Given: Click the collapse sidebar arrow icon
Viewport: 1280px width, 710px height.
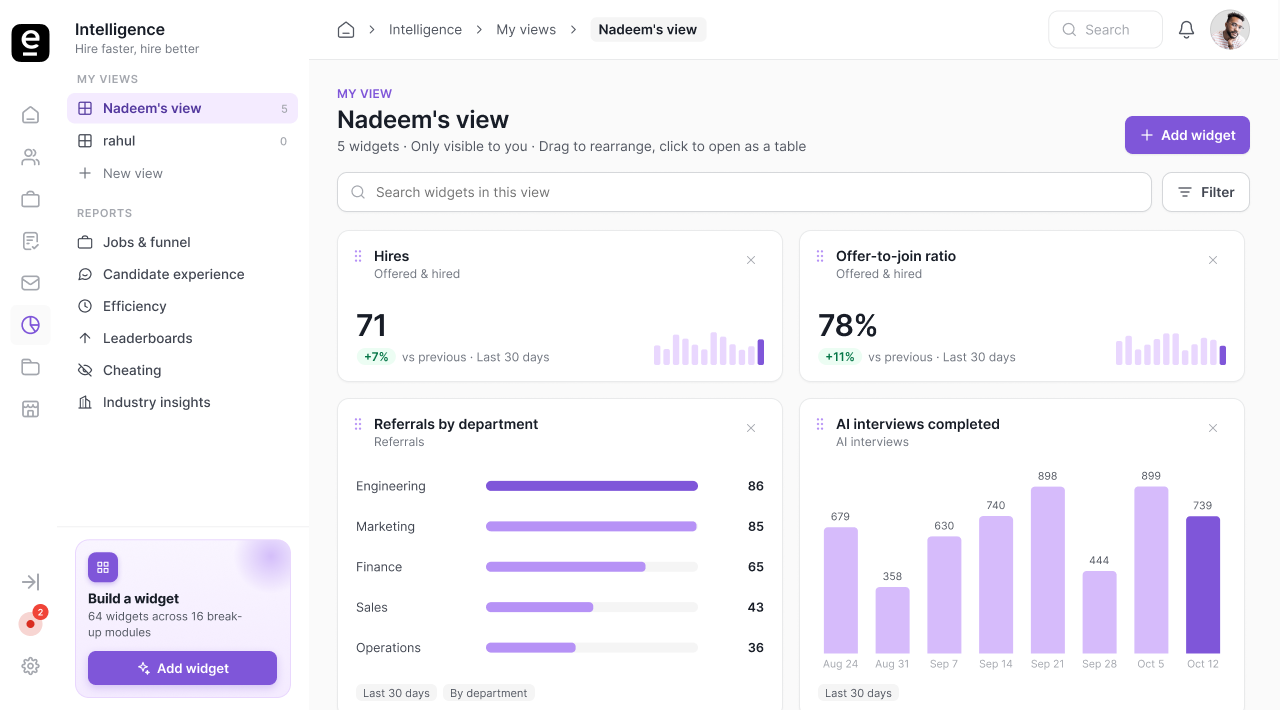Looking at the screenshot, I should click(x=30, y=582).
